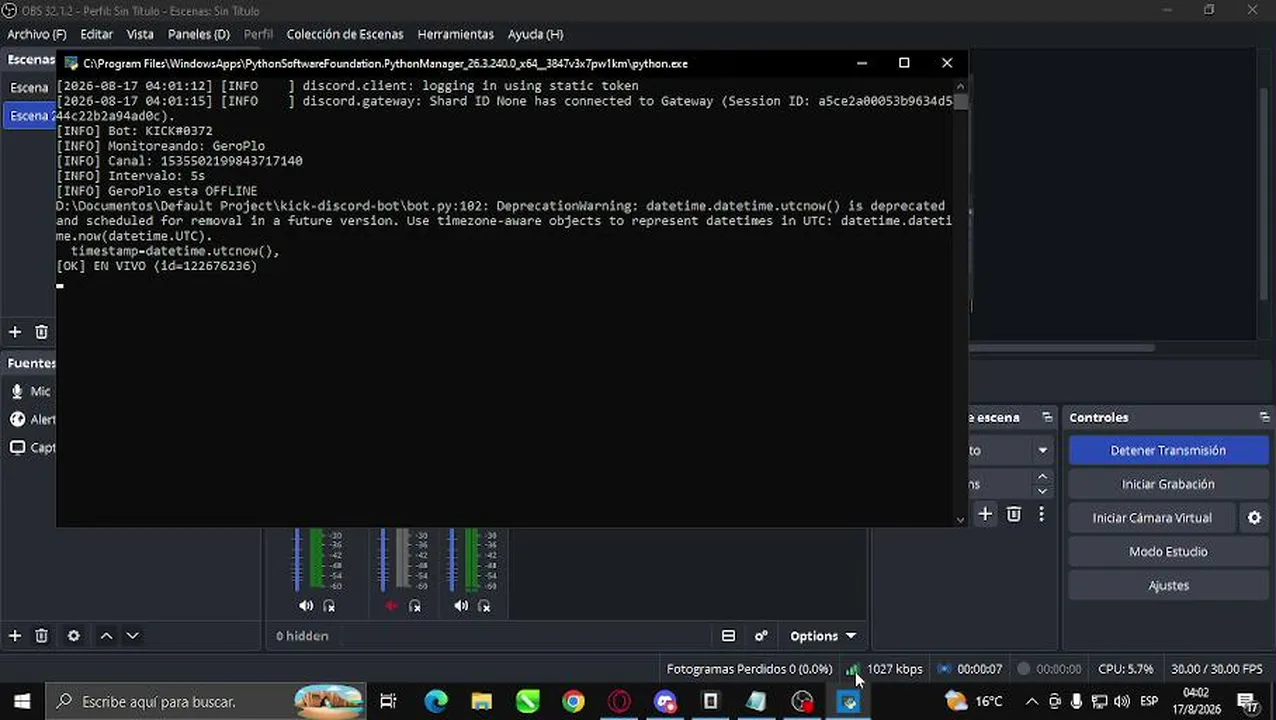Click Iniciar Grabación button
Screen dimensions: 1276x720
[x=1168, y=484]
